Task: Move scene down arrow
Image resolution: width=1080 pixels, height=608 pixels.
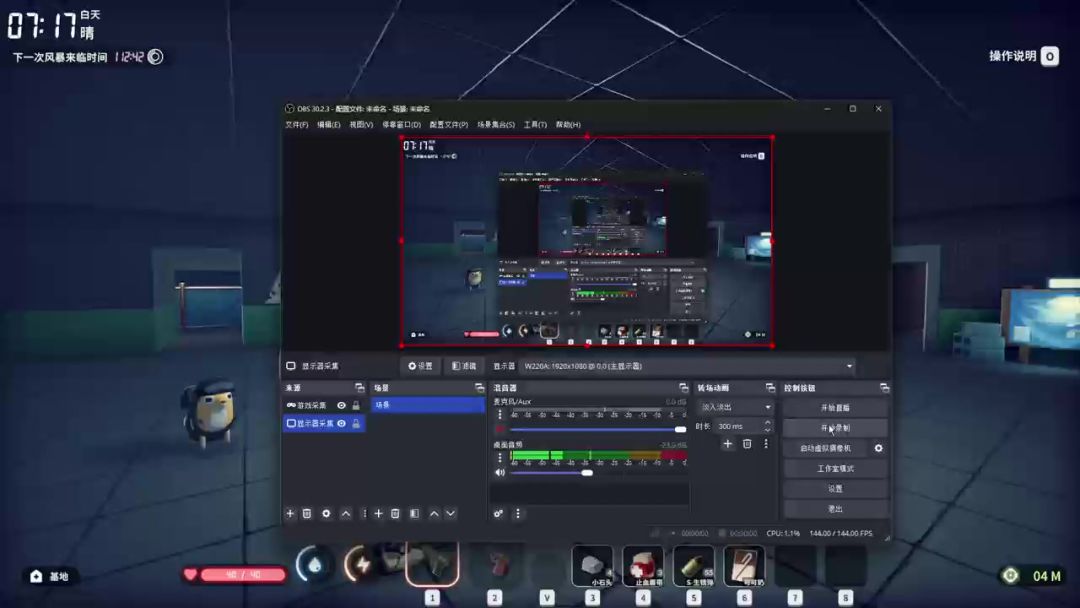Action: pos(450,514)
